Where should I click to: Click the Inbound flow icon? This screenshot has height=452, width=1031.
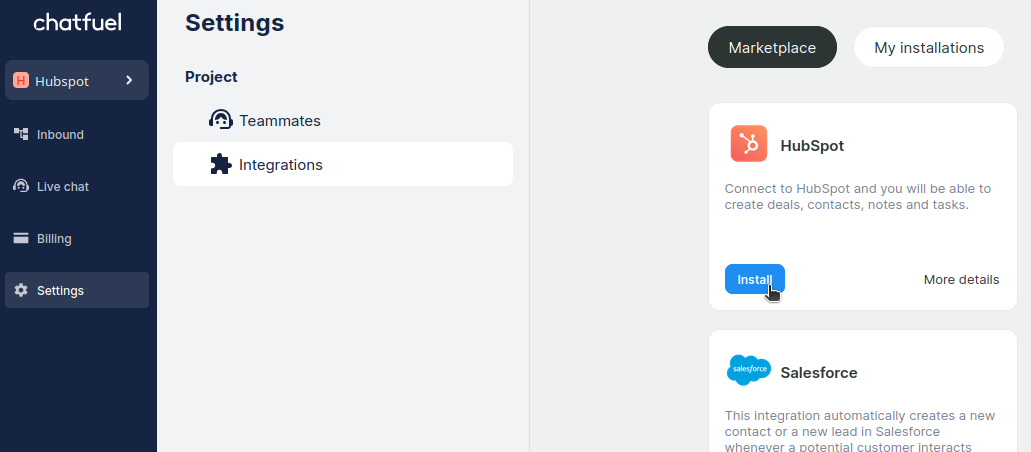21,134
